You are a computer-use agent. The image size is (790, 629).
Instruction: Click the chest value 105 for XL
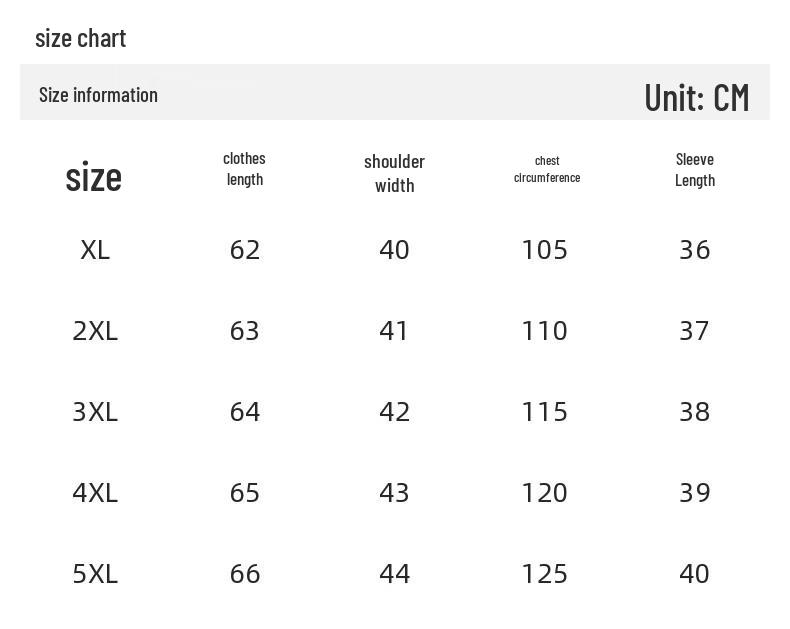point(545,250)
